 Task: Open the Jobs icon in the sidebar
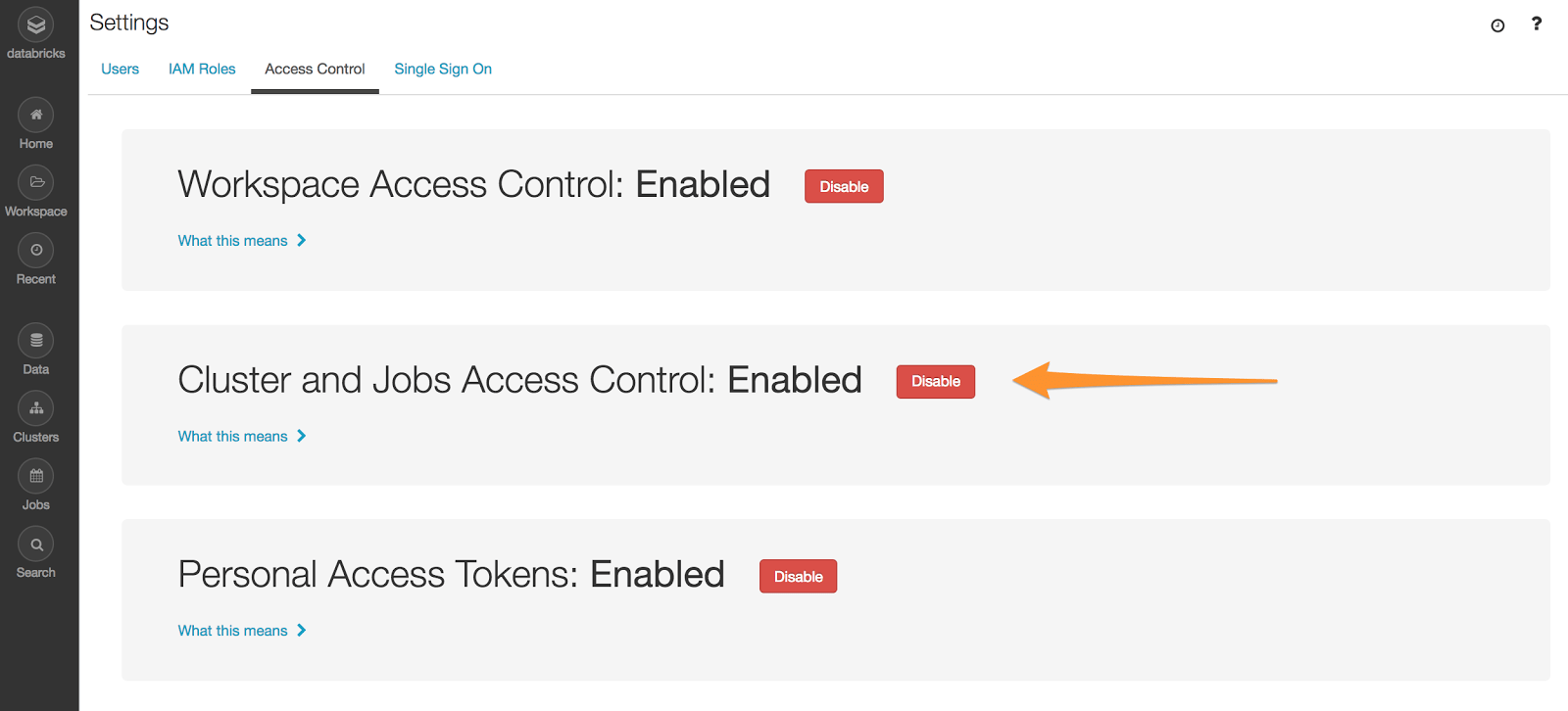pyautogui.click(x=35, y=475)
